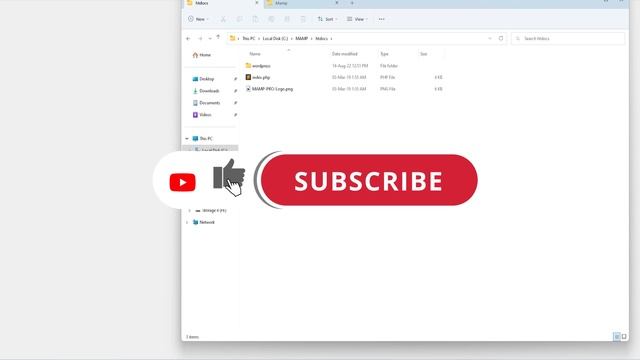
Task: Click the PHP File type cell
Action: [x=387, y=77]
